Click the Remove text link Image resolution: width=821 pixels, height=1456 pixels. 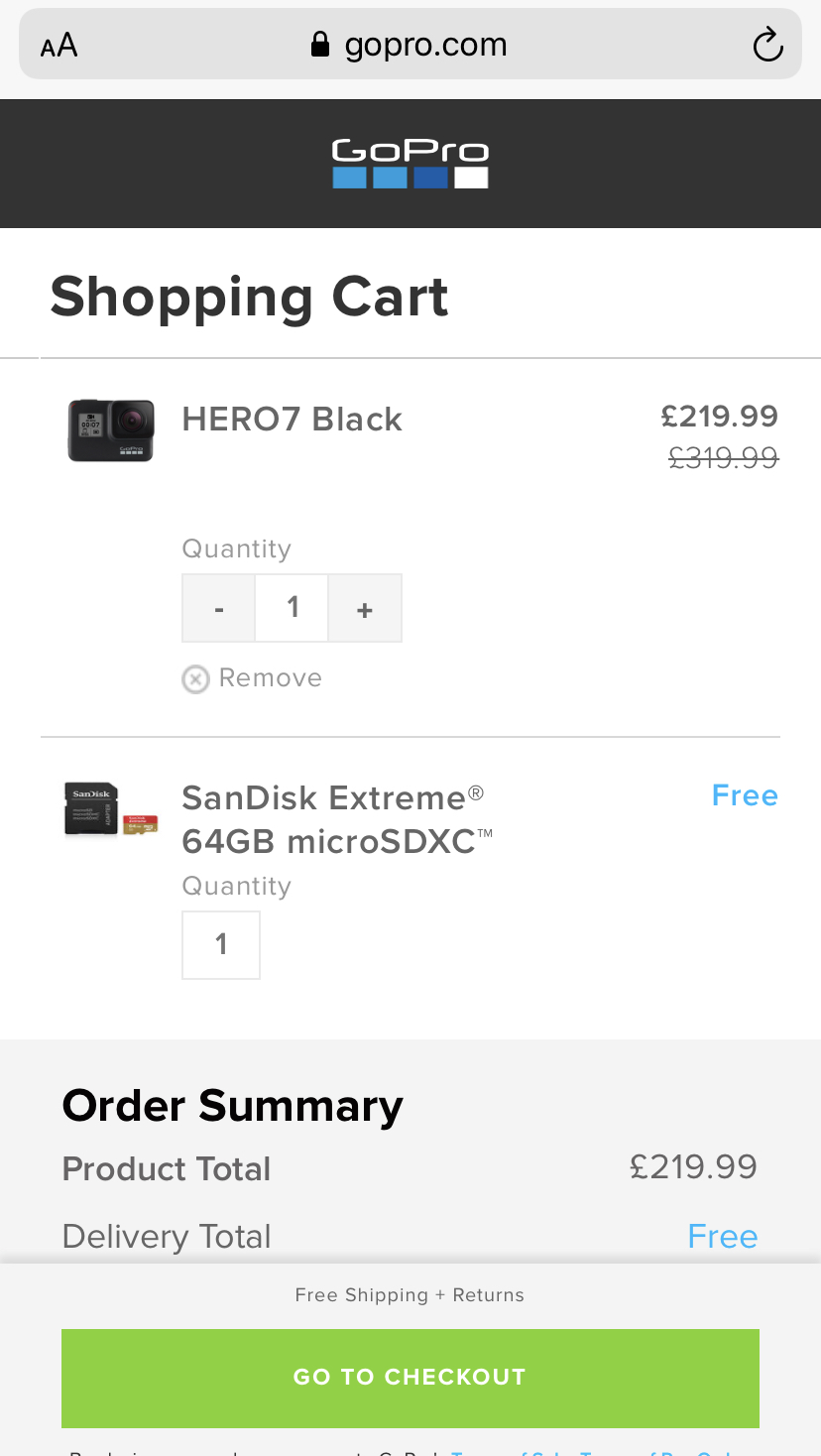coord(270,678)
